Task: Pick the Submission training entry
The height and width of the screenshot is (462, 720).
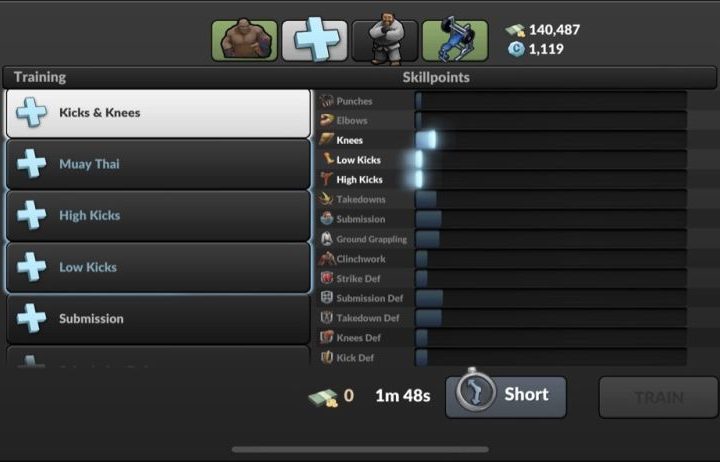Action: (158, 319)
